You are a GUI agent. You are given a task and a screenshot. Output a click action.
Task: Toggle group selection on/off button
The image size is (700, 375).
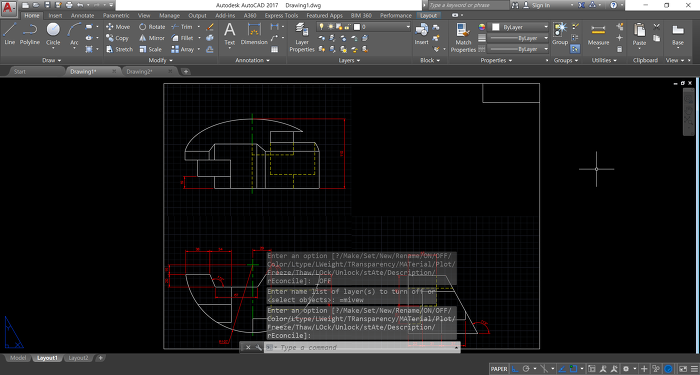pyautogui.click(x=575, y=49)
